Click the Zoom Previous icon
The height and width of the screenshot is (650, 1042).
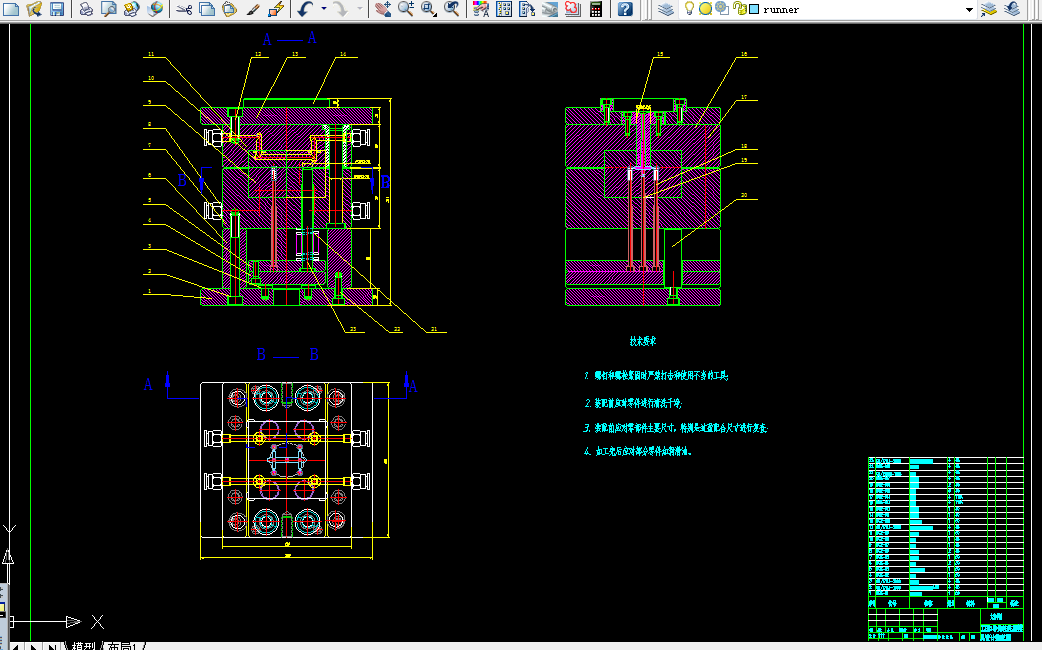pyautogui.click(x=452, y=9)
